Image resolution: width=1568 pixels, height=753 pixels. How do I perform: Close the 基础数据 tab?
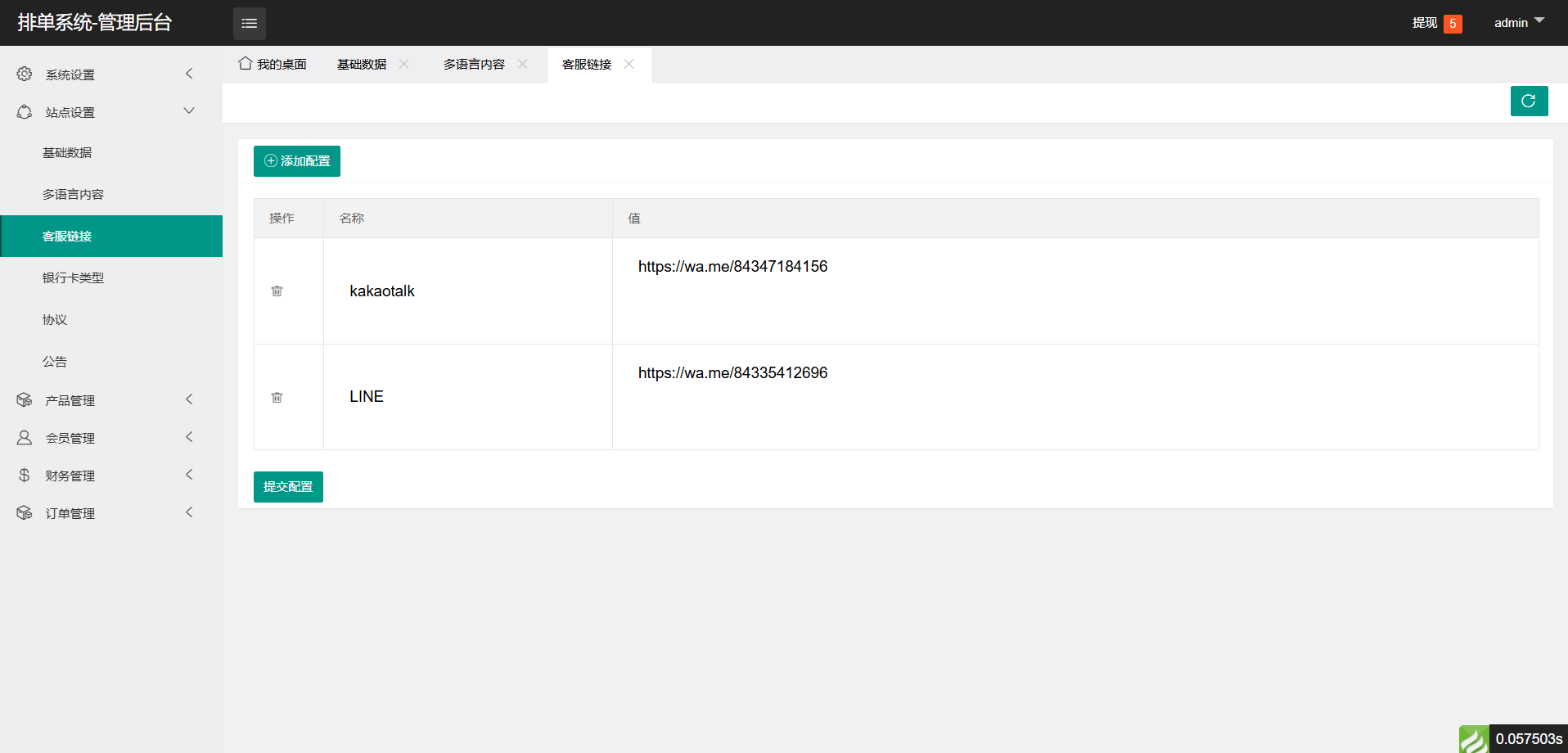click(x=403, y=64)
